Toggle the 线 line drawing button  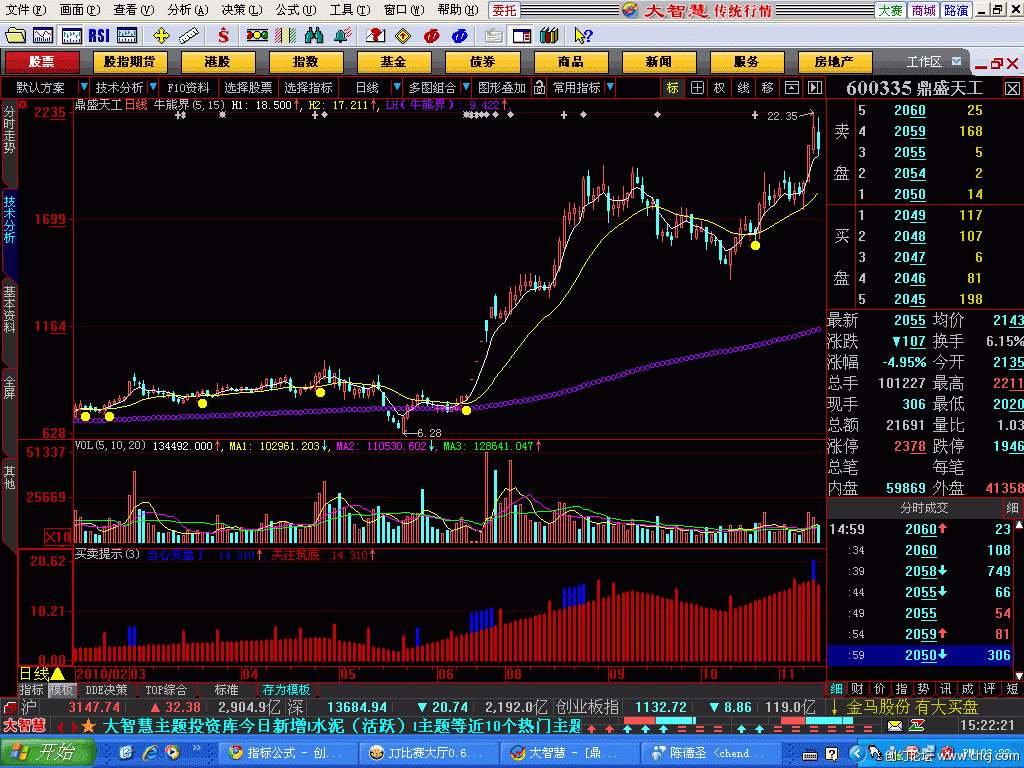743,88
